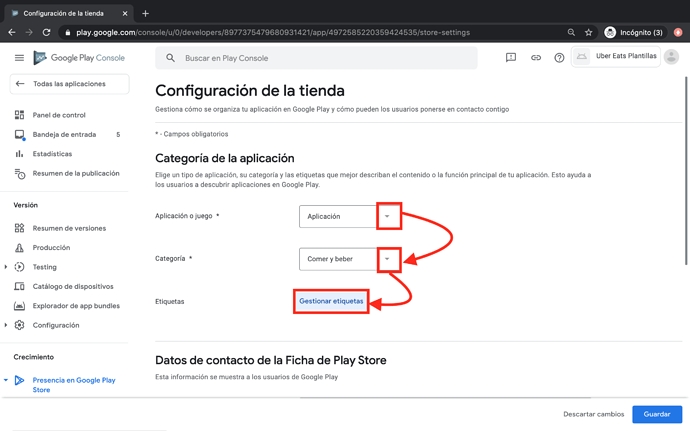Open the hamburger navigation menu
690x431 pixels.
pyautogui.click(x=19, y=58)
